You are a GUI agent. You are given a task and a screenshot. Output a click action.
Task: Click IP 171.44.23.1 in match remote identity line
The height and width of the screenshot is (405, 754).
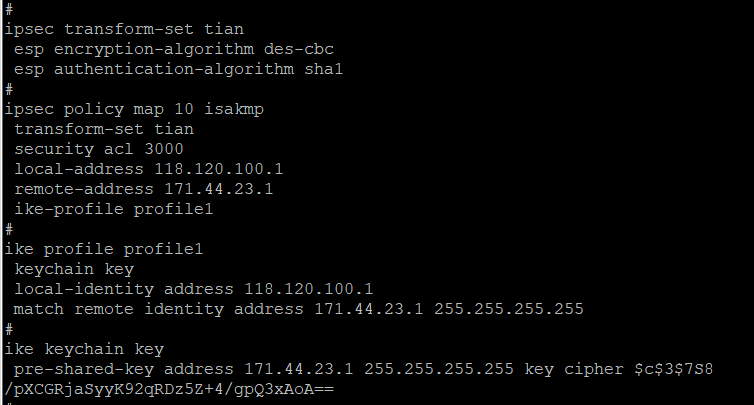[x=363, y=308]
